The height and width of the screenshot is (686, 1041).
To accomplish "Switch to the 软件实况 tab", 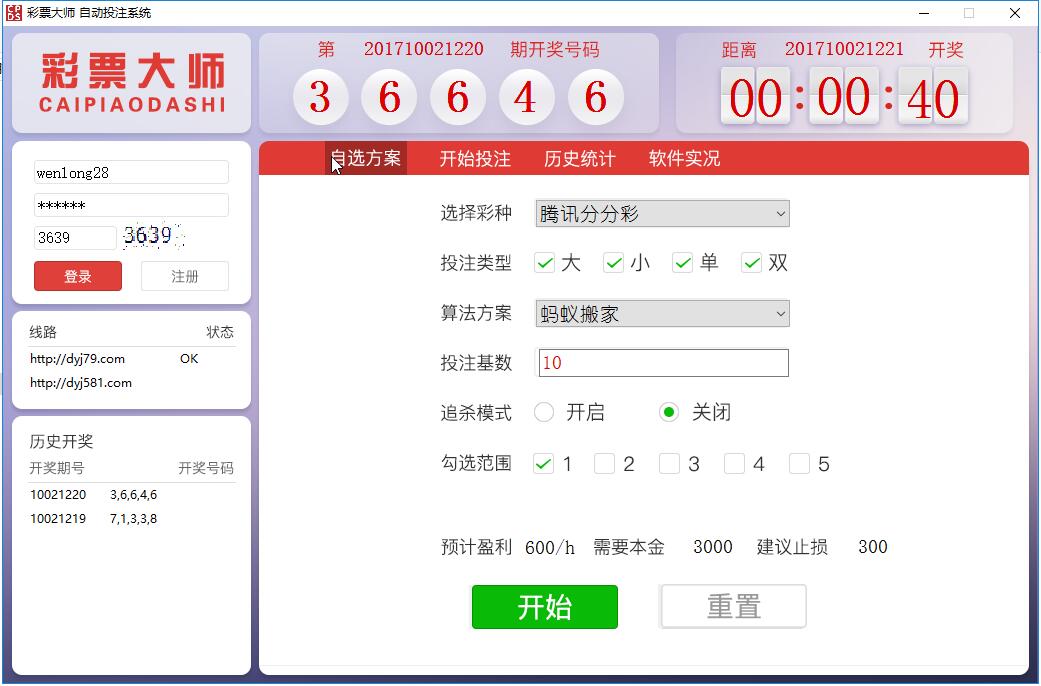I will (x=683, y=158).
